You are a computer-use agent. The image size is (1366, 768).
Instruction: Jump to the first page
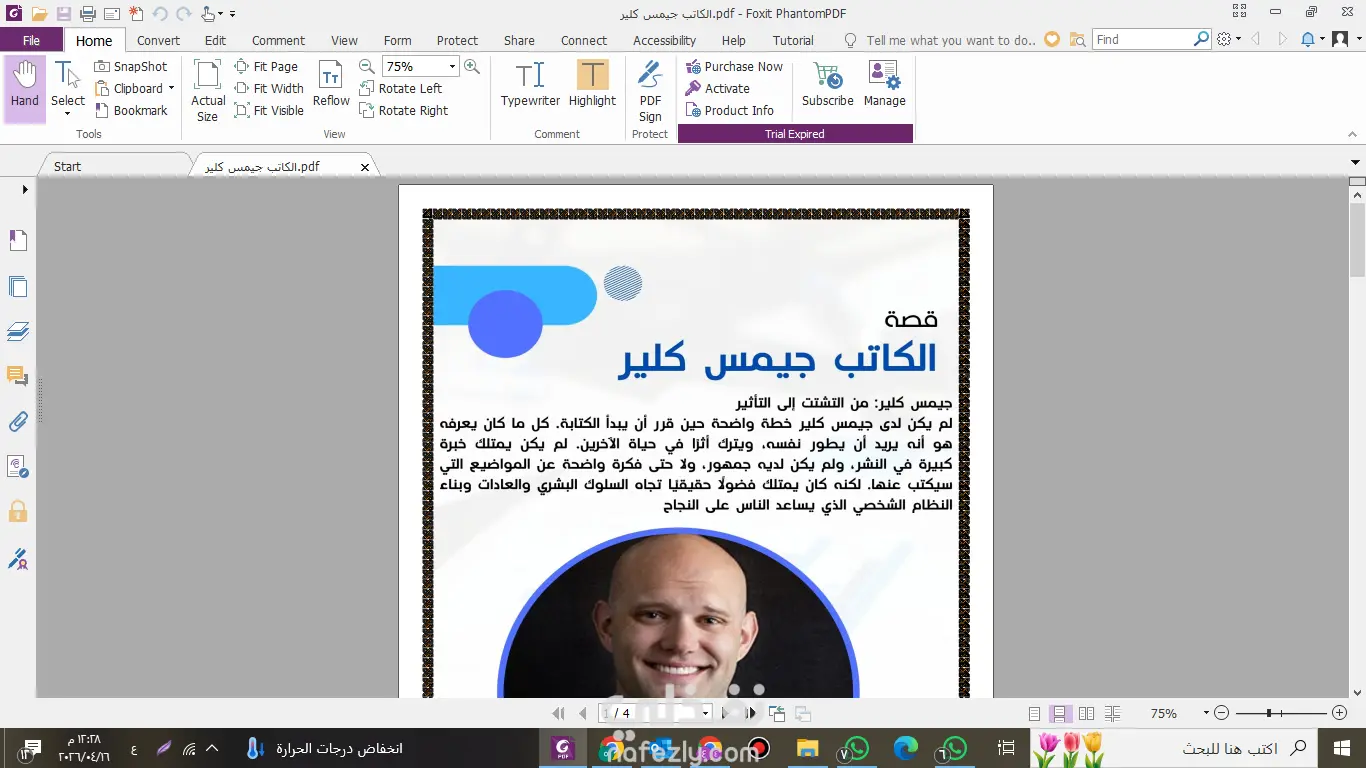(x=558, y=713)
